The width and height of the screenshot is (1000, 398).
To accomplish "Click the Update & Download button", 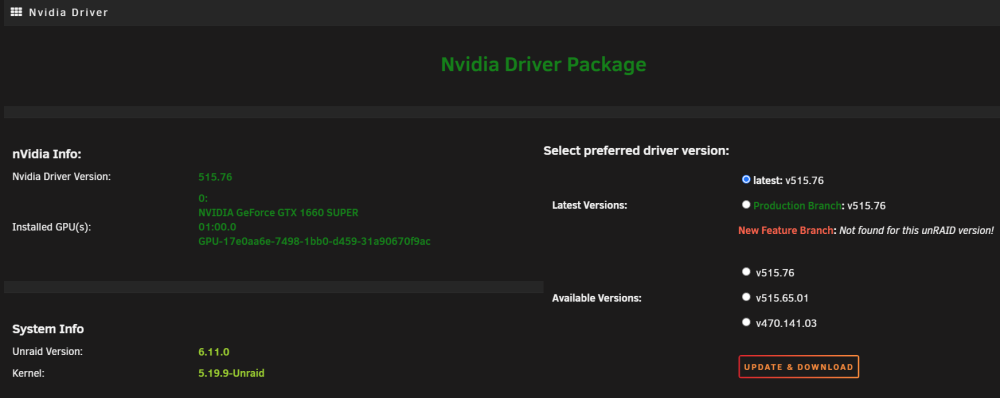I will click(798, 367).
